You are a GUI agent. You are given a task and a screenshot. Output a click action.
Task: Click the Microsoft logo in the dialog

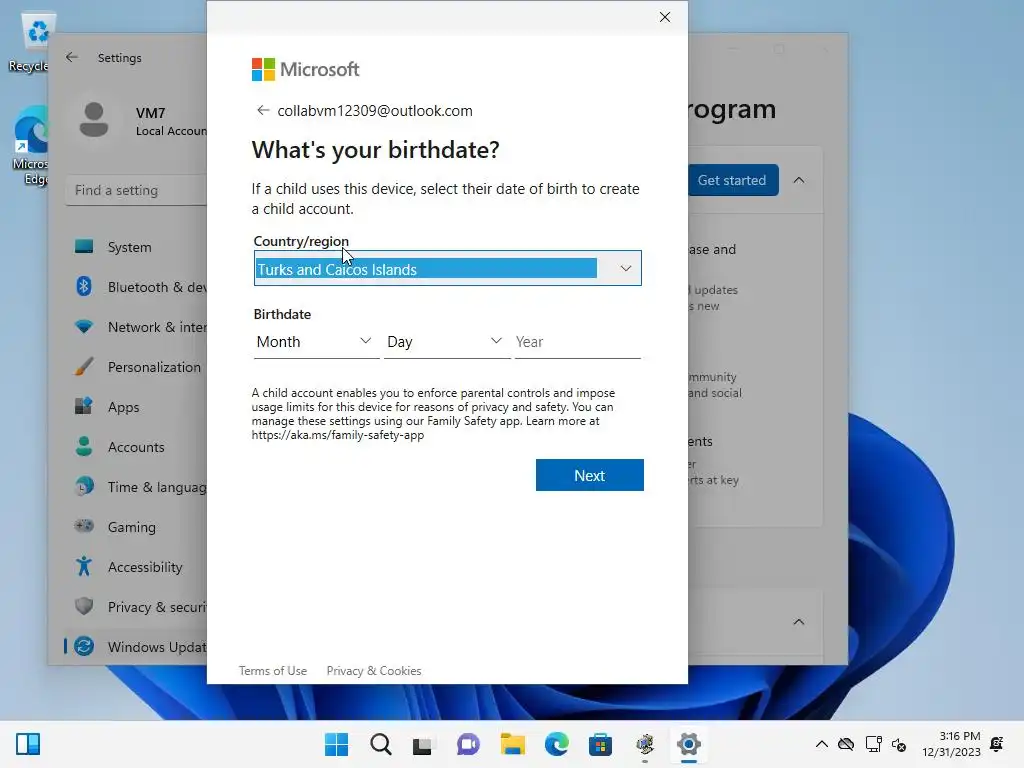pyautogui.click(x=305, y=69)
